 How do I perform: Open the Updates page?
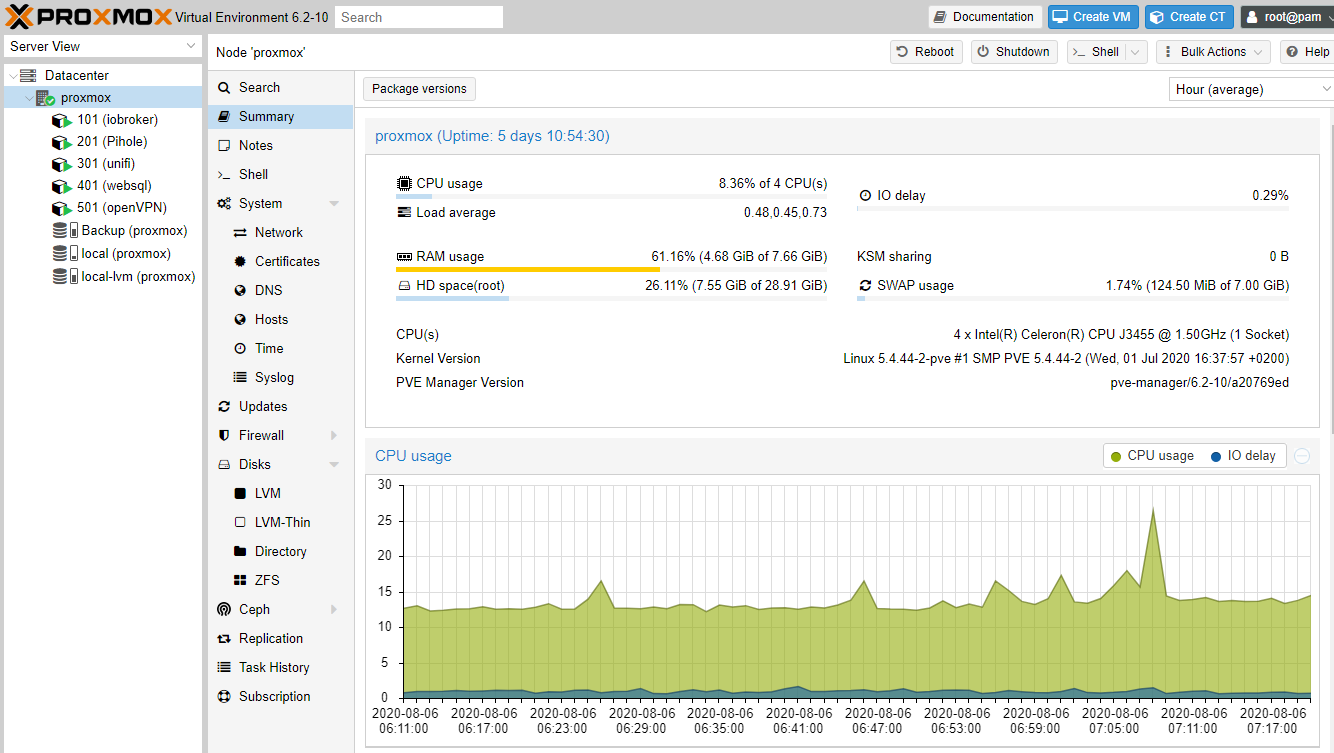pos(281,406)
